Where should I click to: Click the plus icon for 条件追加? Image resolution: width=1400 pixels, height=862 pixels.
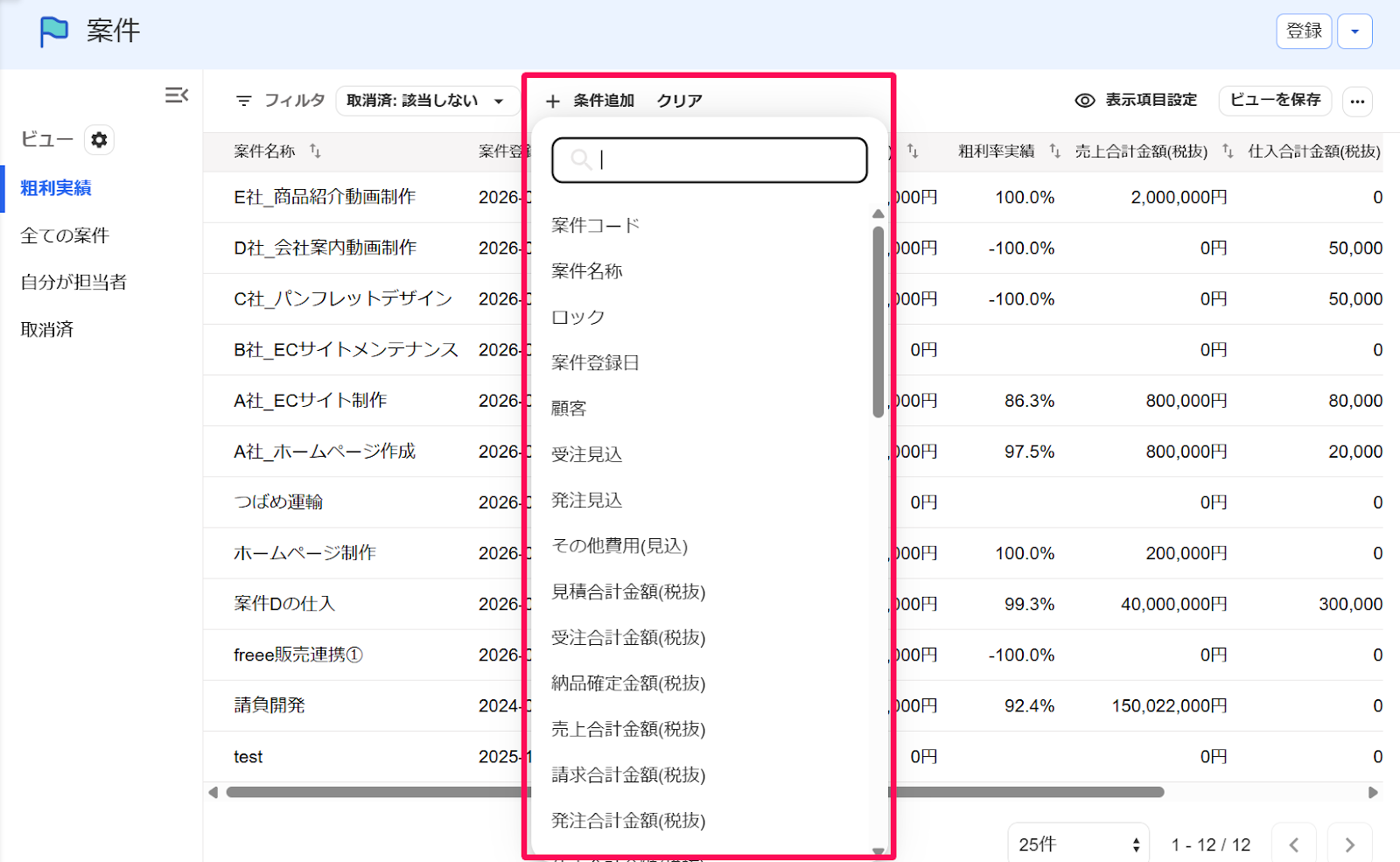click(553, 102)
